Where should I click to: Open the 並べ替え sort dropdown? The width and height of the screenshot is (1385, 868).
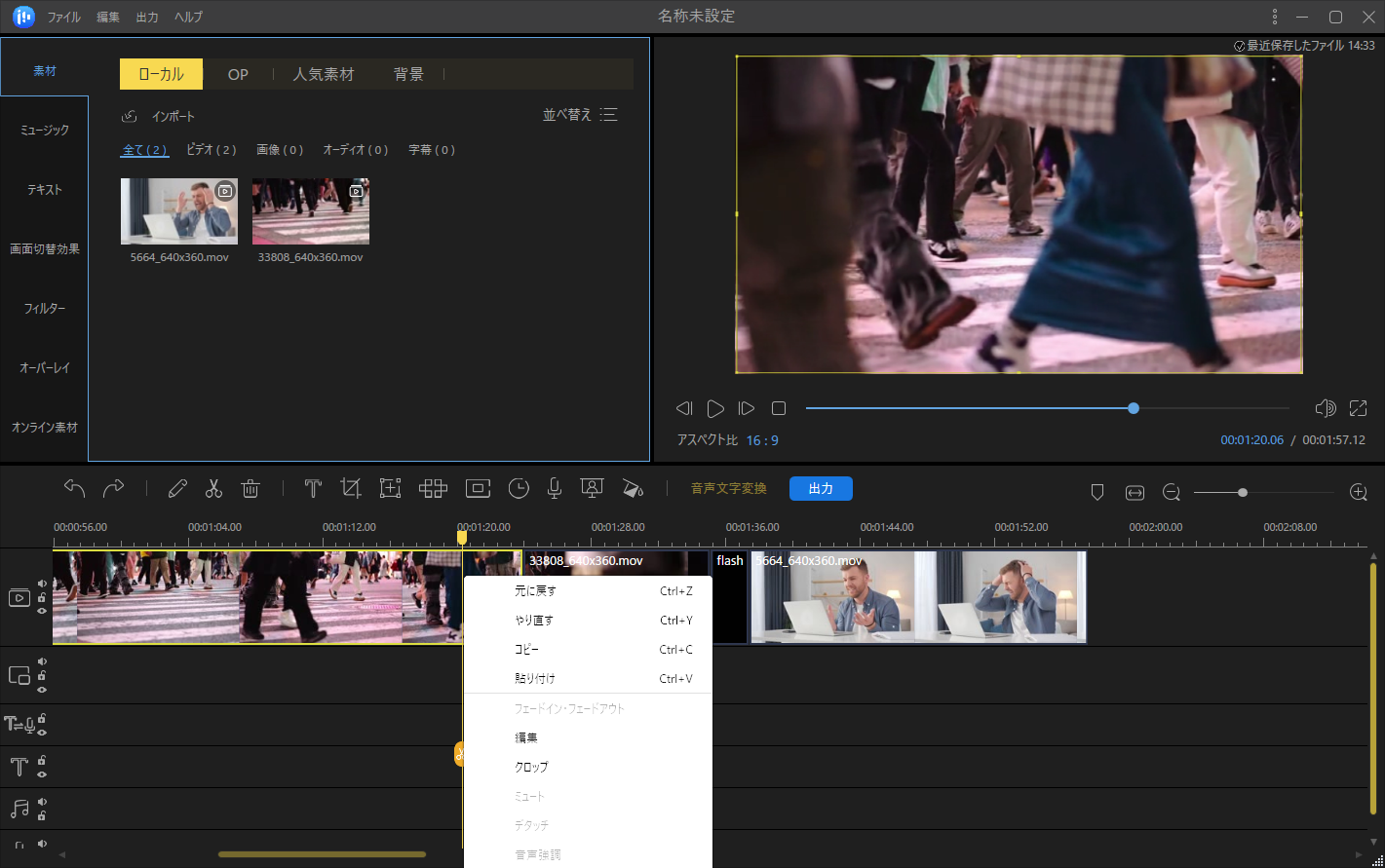click(x=580, y=115)
